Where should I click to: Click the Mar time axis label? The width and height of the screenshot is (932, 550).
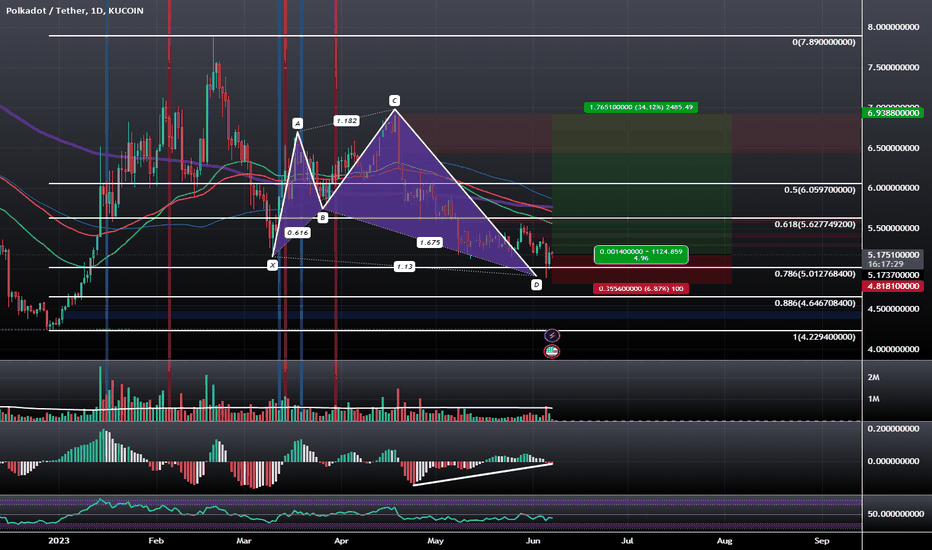244,540
